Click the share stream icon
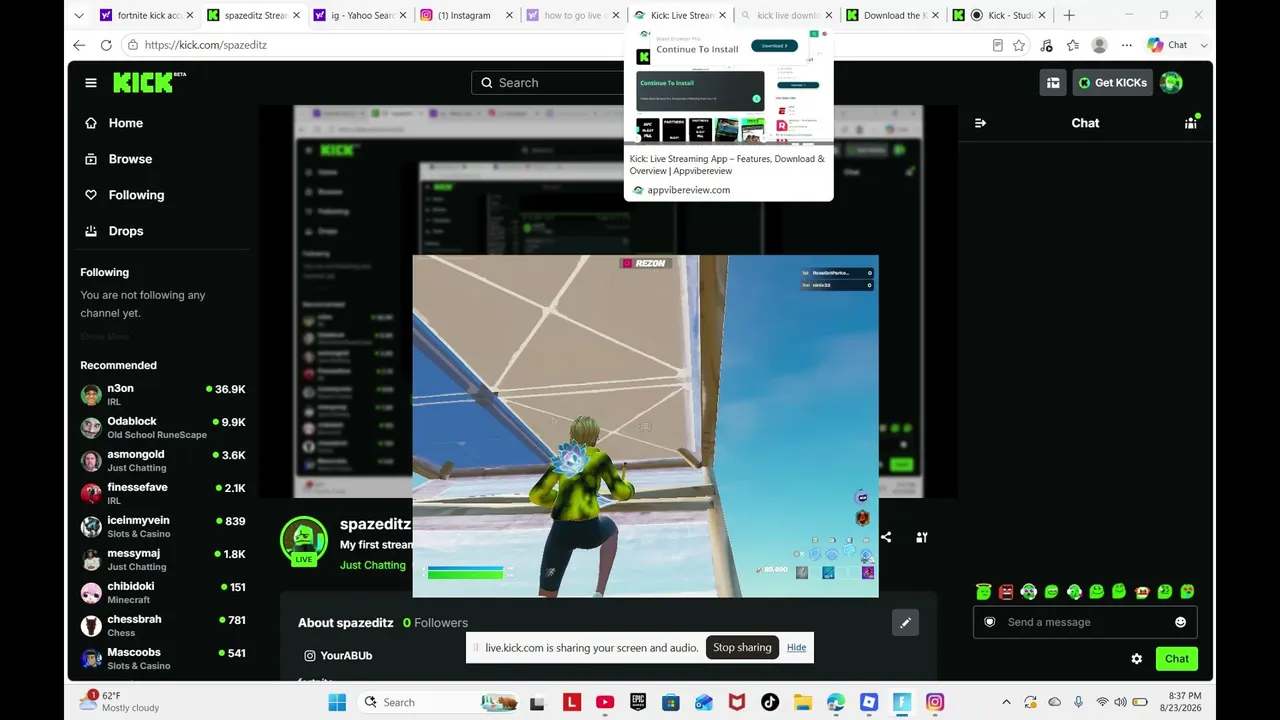 (x=886, y=537)
